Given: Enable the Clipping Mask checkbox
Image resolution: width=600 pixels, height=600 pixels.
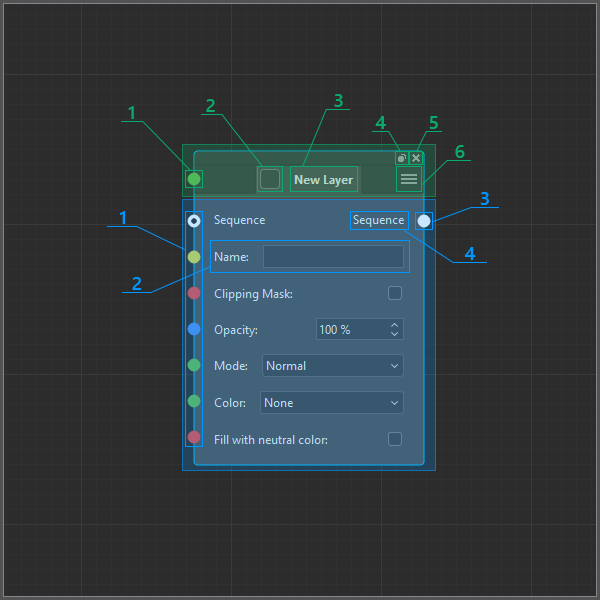Looking at the screenshot, I should coord(395,293).
